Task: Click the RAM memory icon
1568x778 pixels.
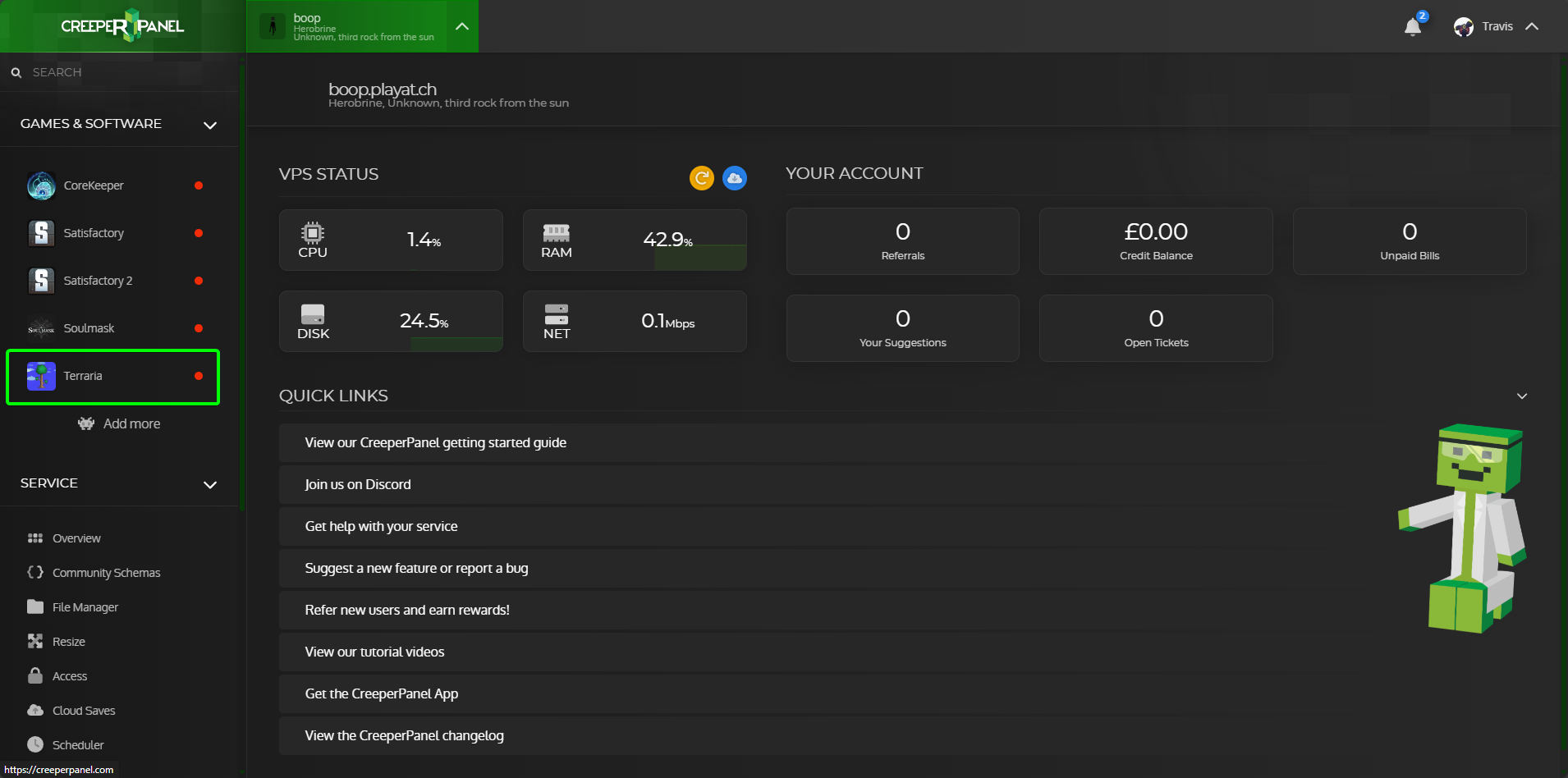Action: pyautogui.click(x=557, y=233)
